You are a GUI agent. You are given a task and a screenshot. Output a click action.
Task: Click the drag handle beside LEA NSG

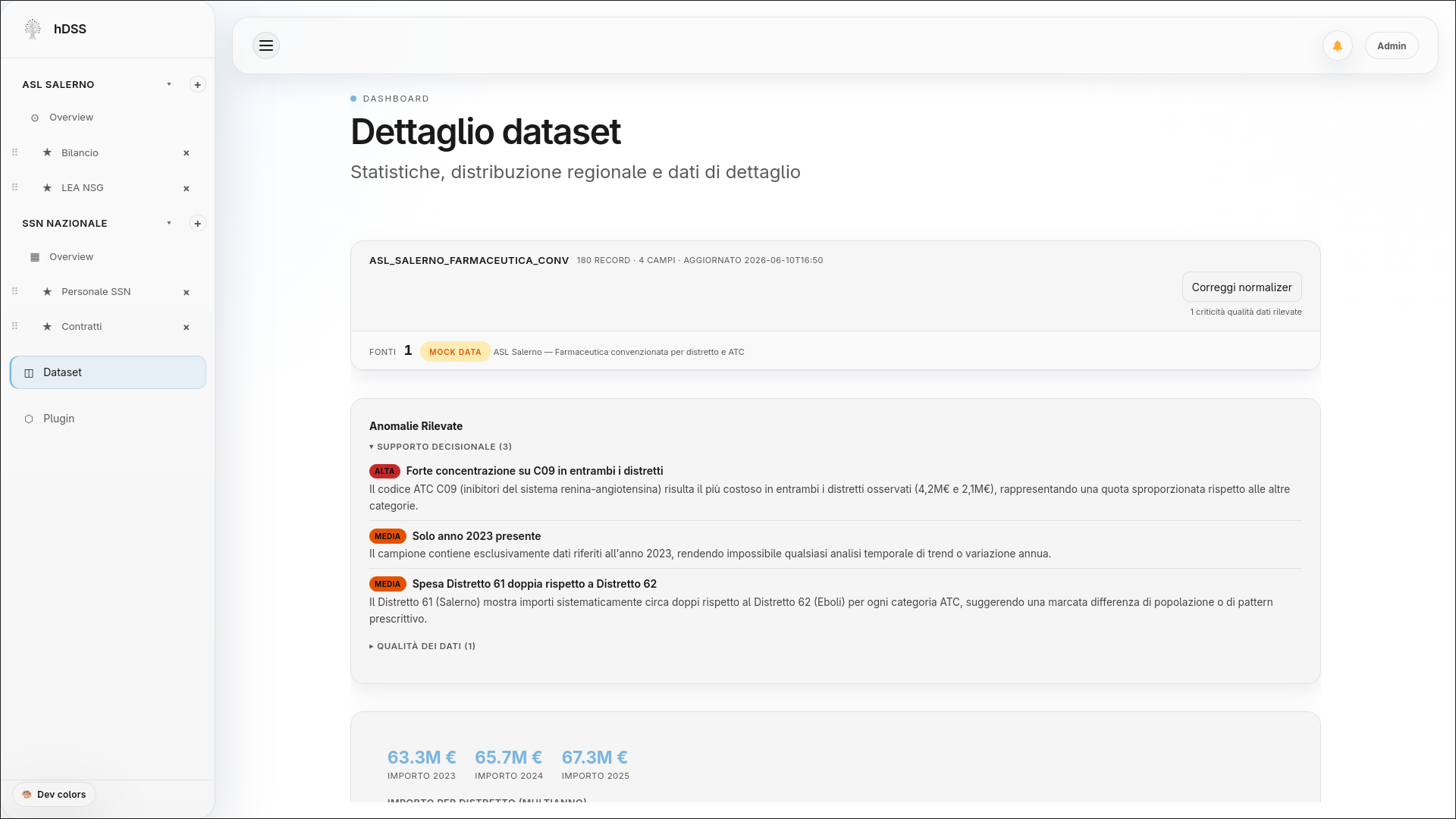(14, 187)
